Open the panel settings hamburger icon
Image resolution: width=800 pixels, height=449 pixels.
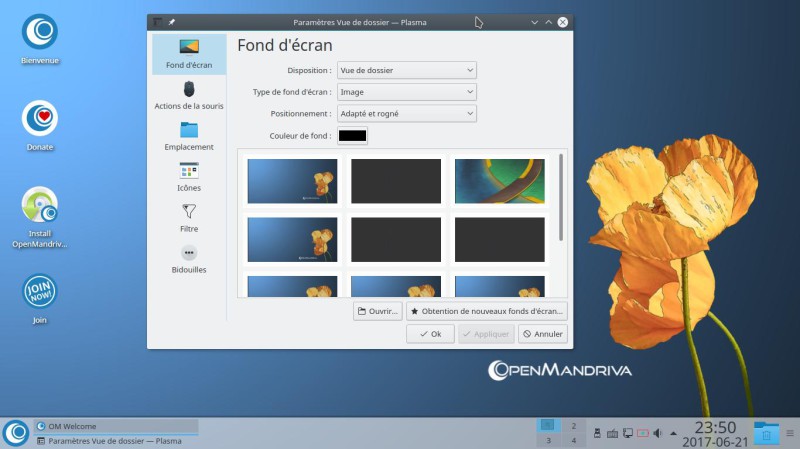(x=790, y=433)
